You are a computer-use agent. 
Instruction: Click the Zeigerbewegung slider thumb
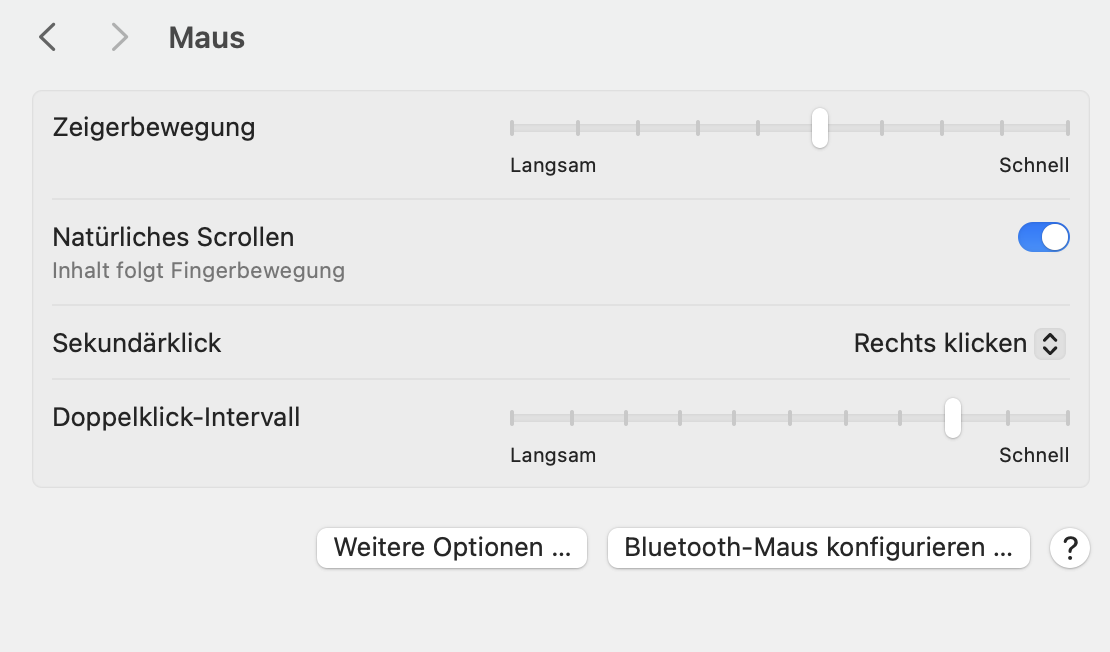tap(819, 128)
